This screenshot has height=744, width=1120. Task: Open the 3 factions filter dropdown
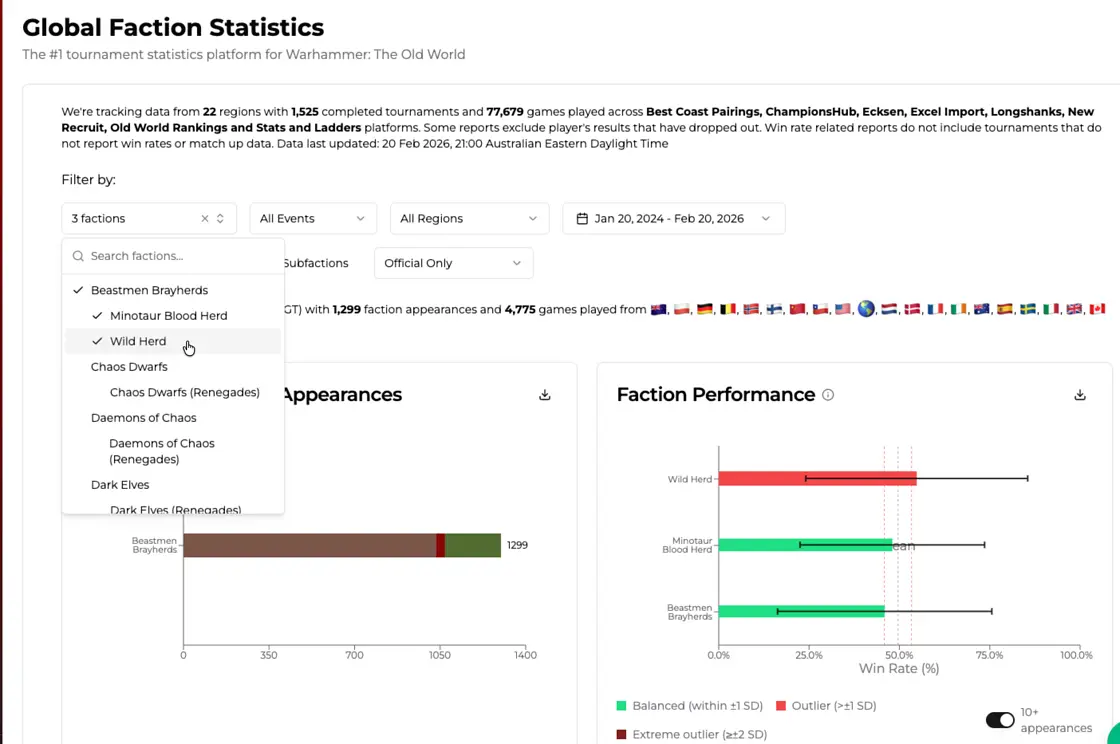(149, 218)
